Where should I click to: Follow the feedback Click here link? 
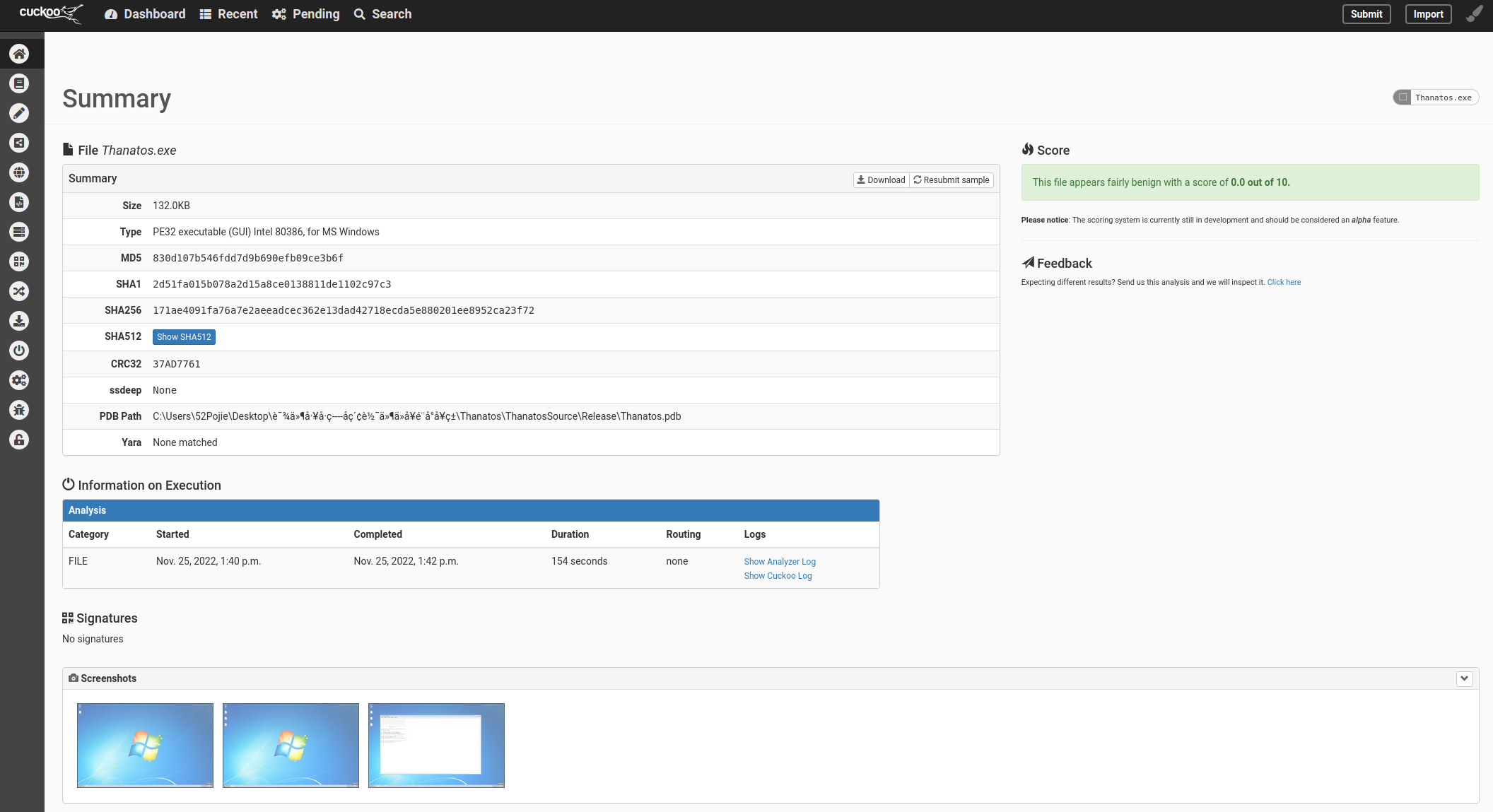pos(1284,283)
